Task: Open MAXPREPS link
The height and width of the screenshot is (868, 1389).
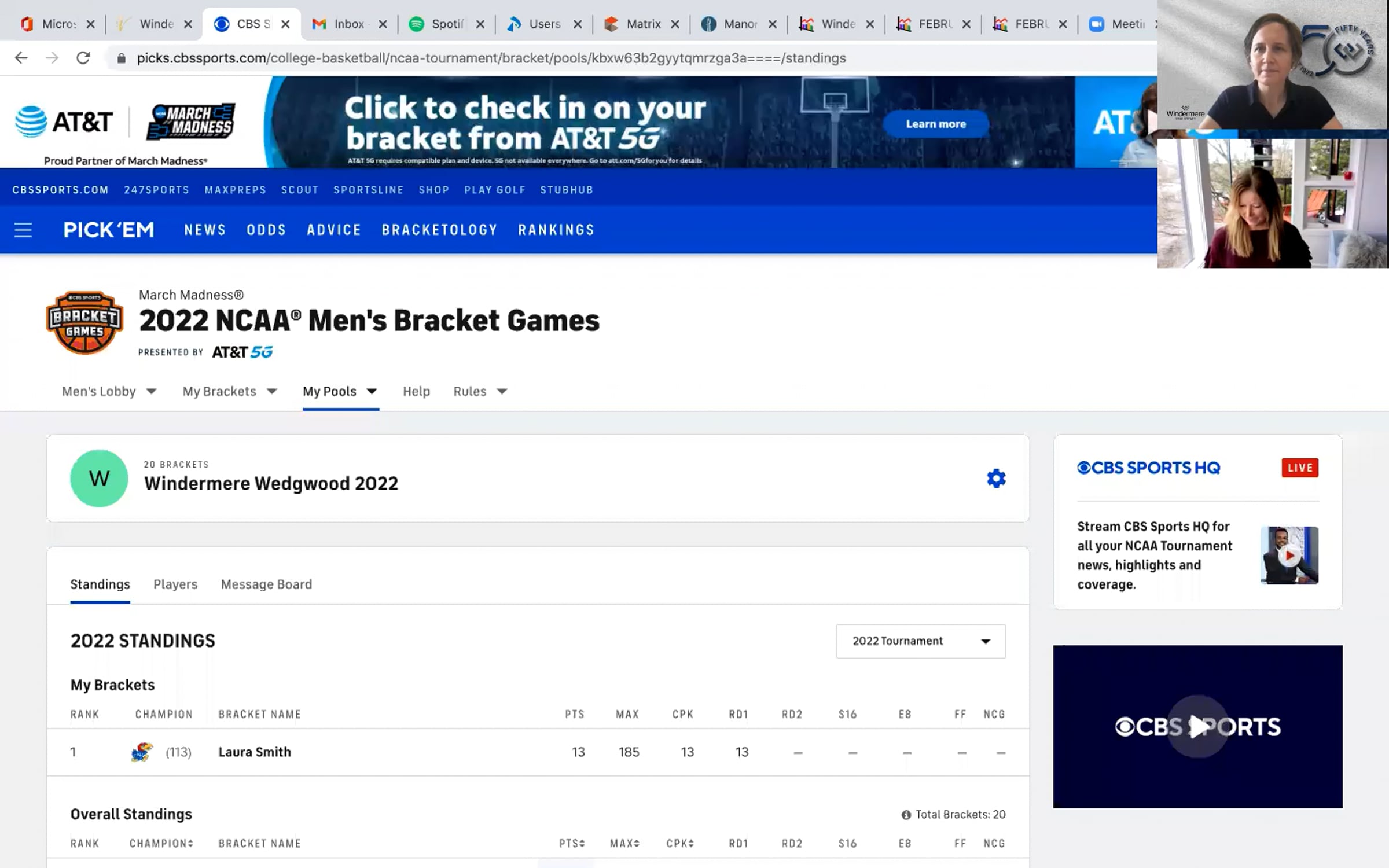Action: [236, 190]
